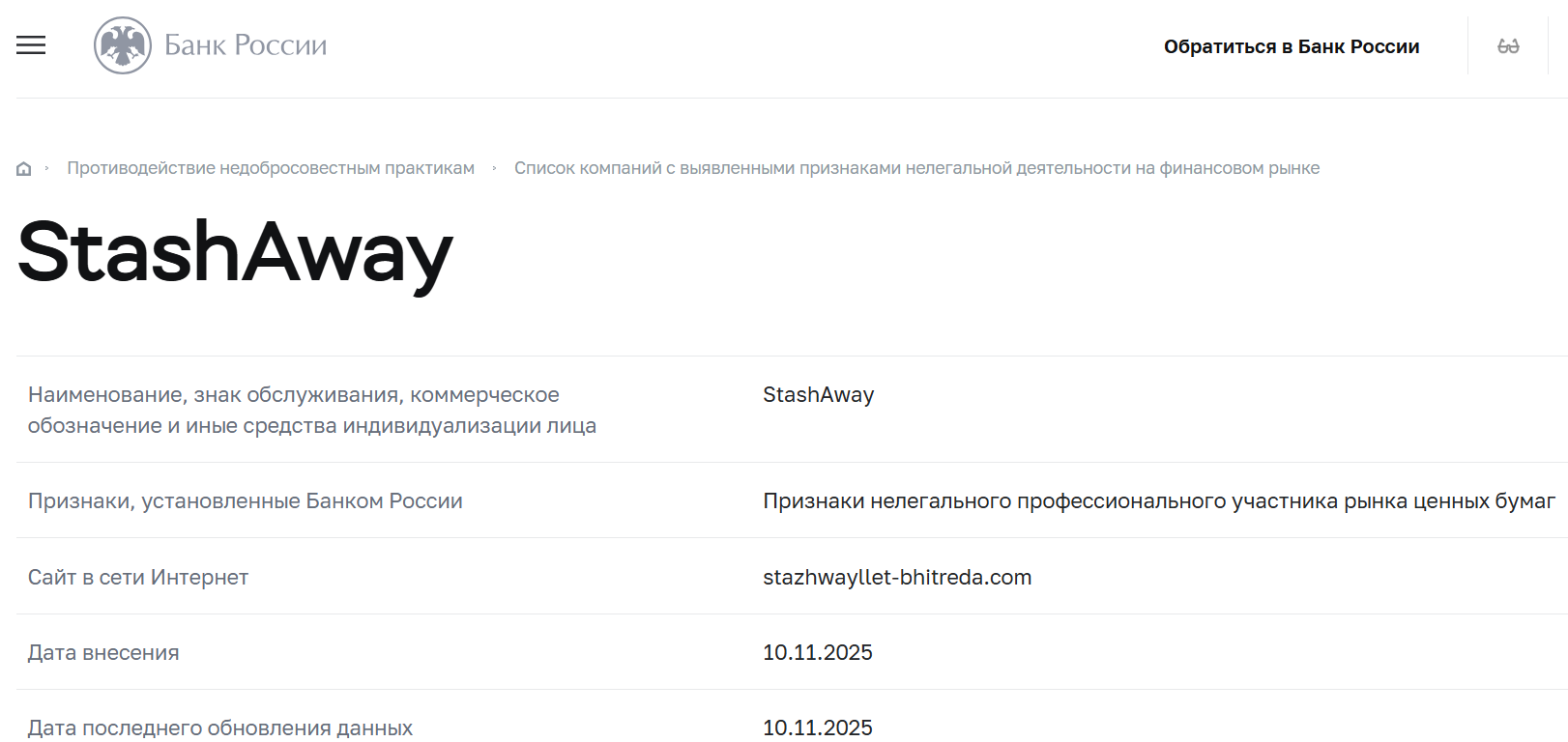1568x742 pixels.
Task: Click Признаки, установленные Банком России label
Action: point(246,500)
